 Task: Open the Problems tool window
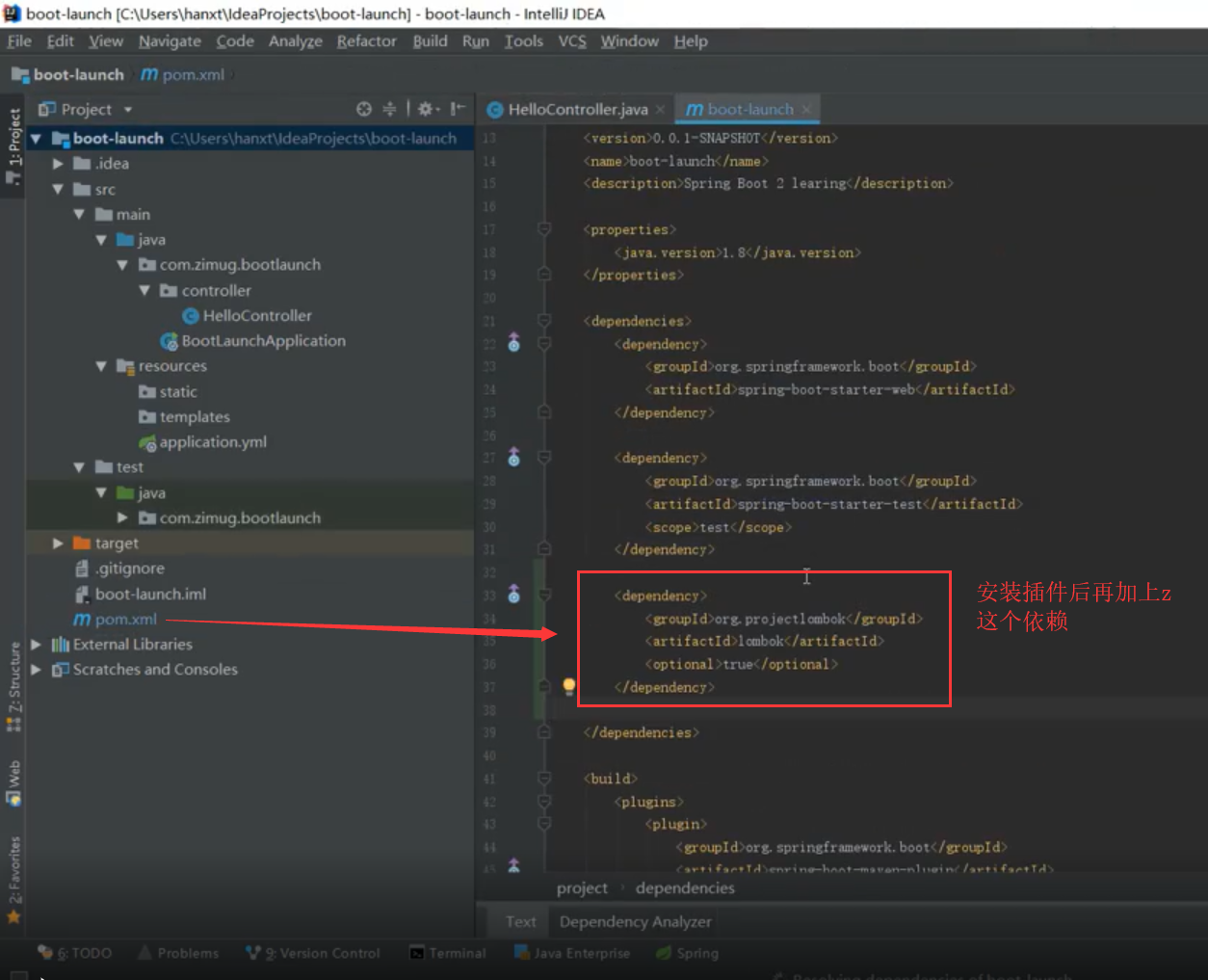tap(178, 953)
